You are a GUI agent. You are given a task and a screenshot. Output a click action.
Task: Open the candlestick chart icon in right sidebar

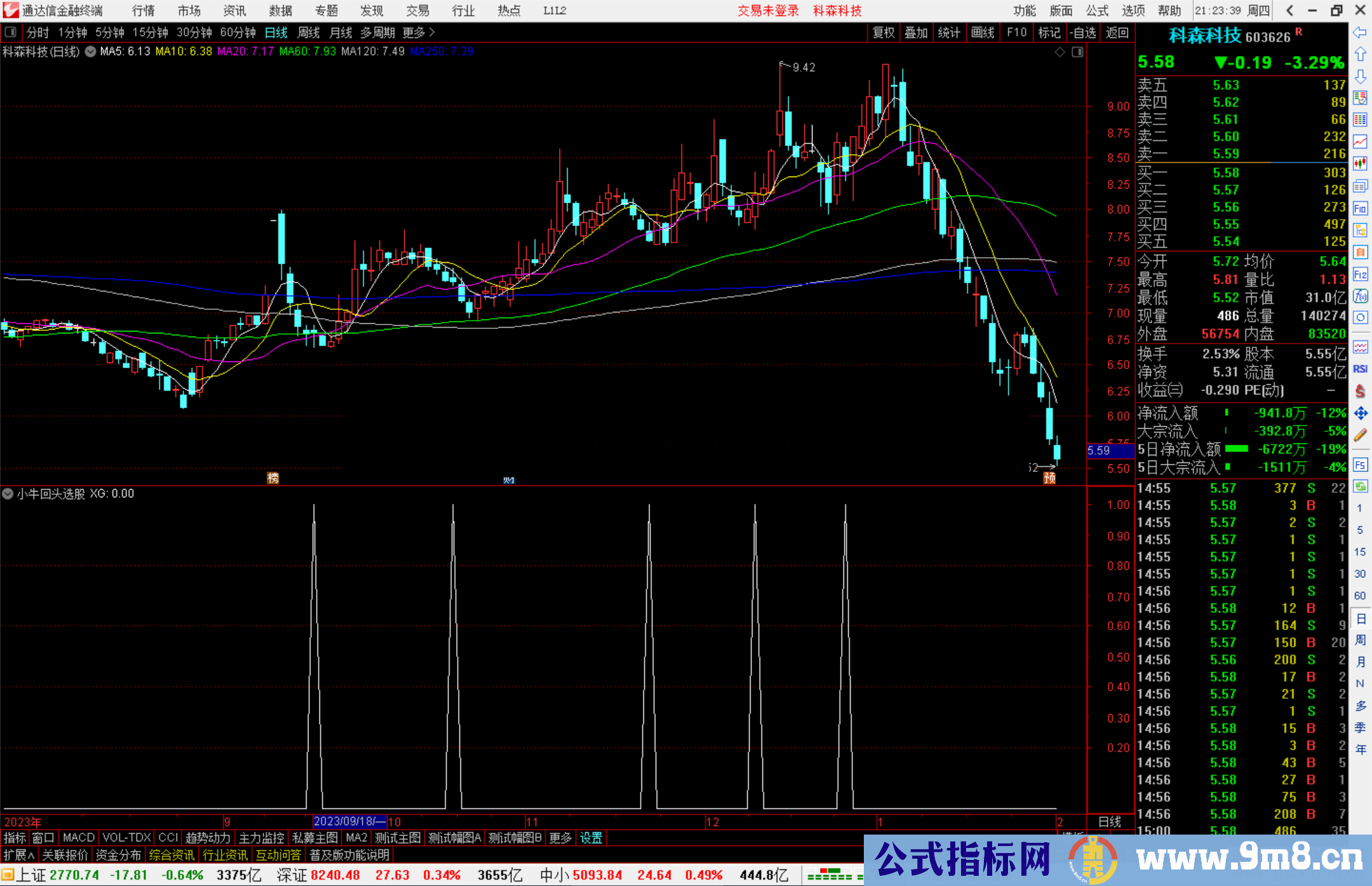pos(1360,164)
